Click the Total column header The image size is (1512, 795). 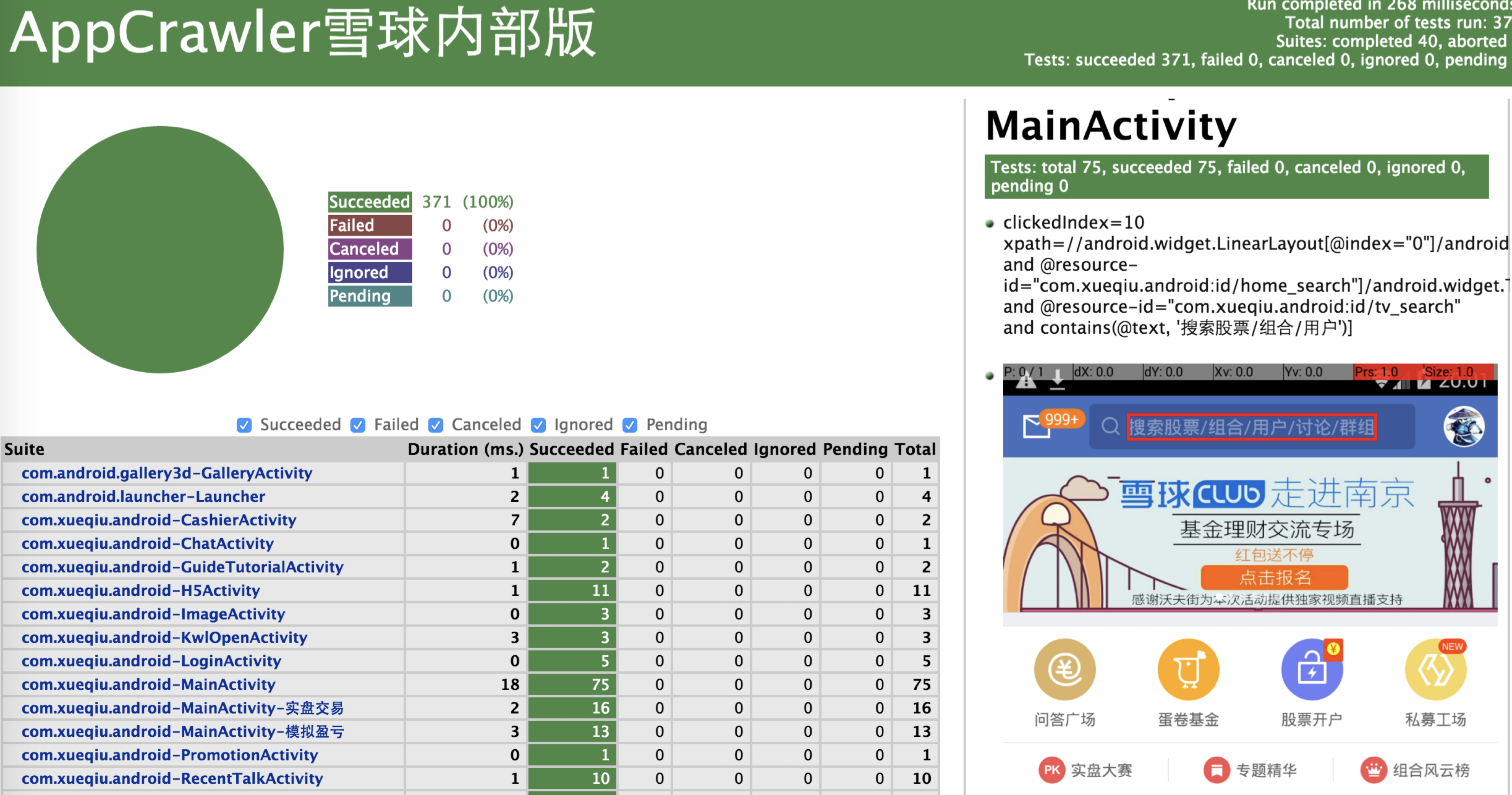coord(914,449)
